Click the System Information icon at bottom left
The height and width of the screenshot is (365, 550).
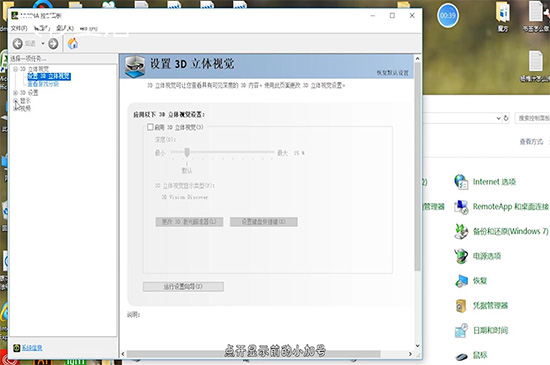click(16, 348)
